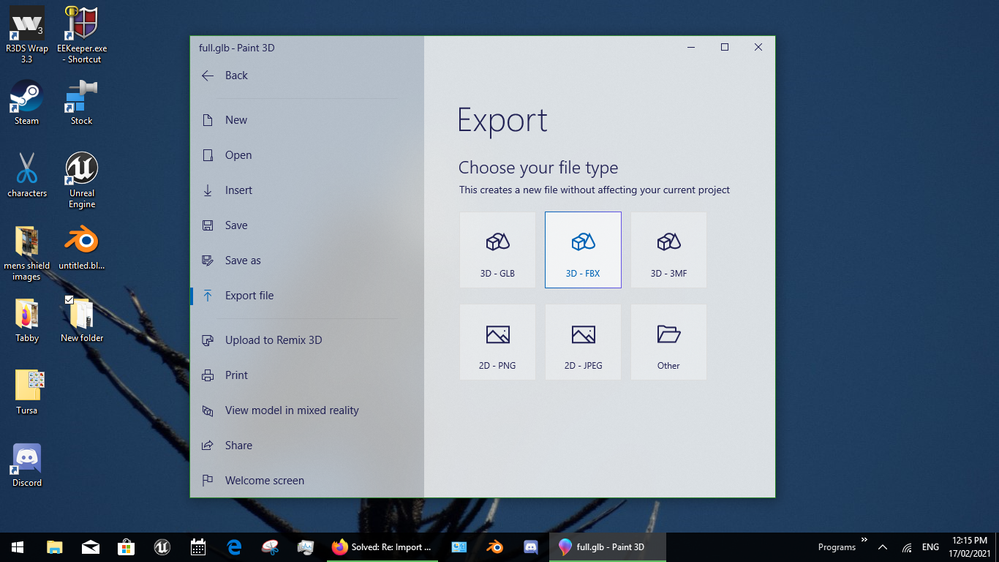Choose the 3D - GLB file type
Image resolution: width=999 pixels, height=562 pixels.
pos(498,250)
